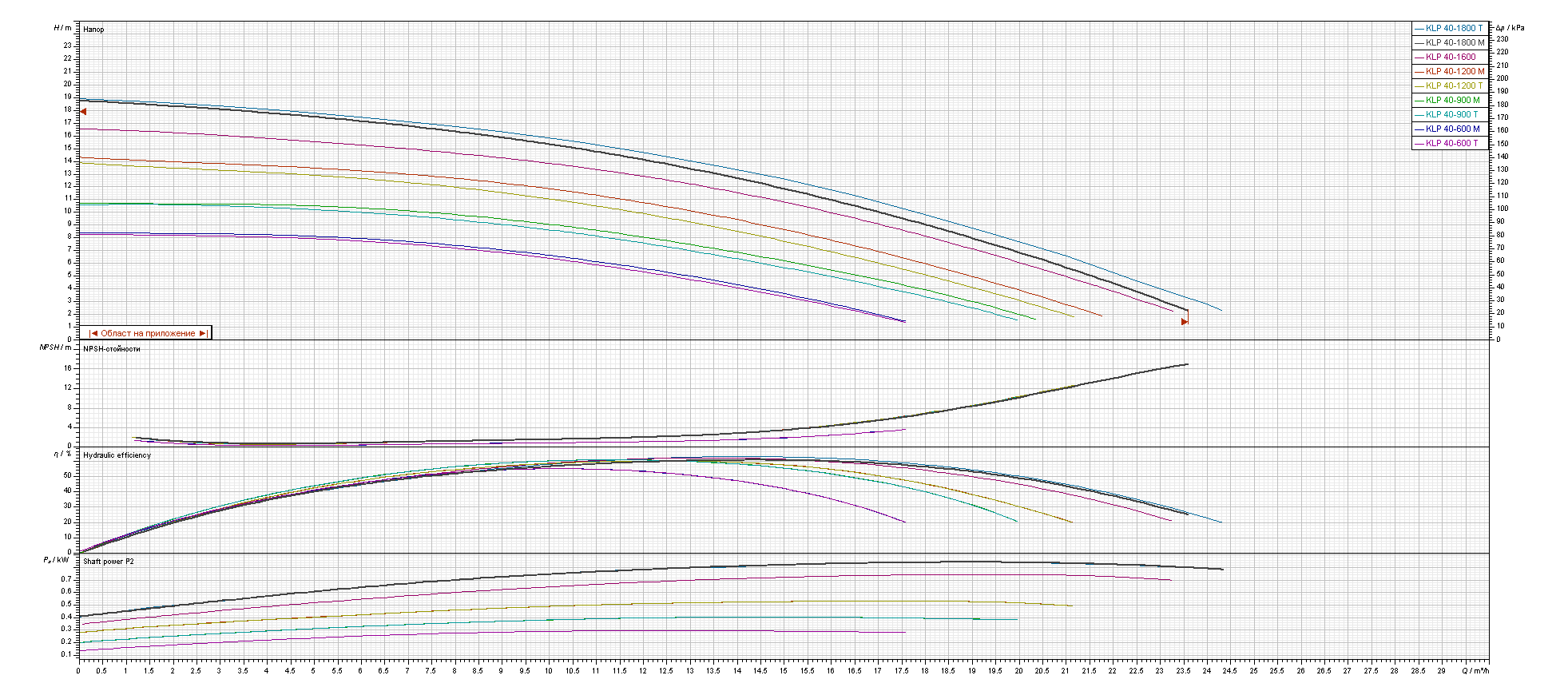
Task: Click the KLP 40-1600 legend entry
Action: tap(1451, 57)
